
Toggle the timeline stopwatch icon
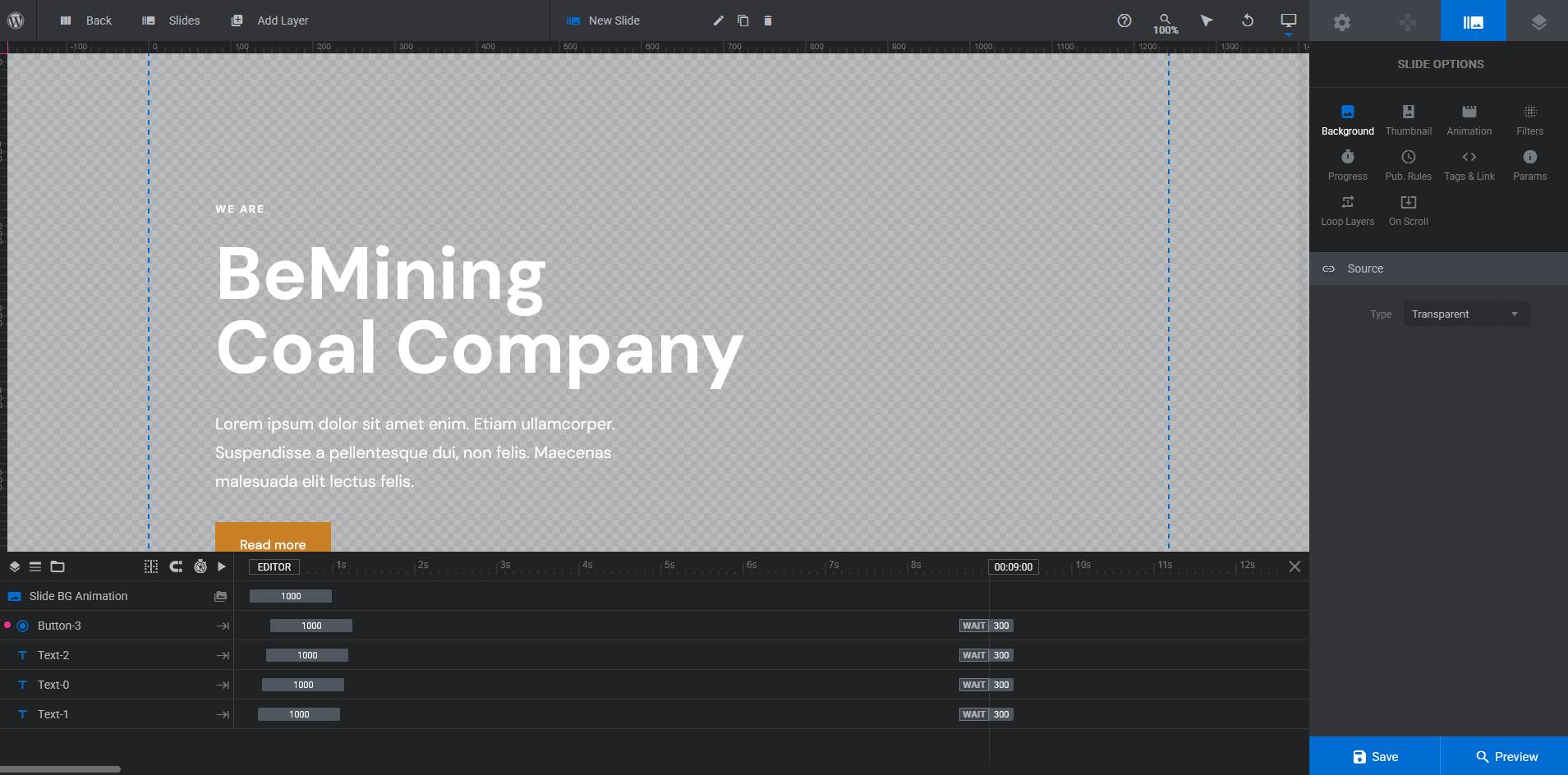click(x=200, y=566)
